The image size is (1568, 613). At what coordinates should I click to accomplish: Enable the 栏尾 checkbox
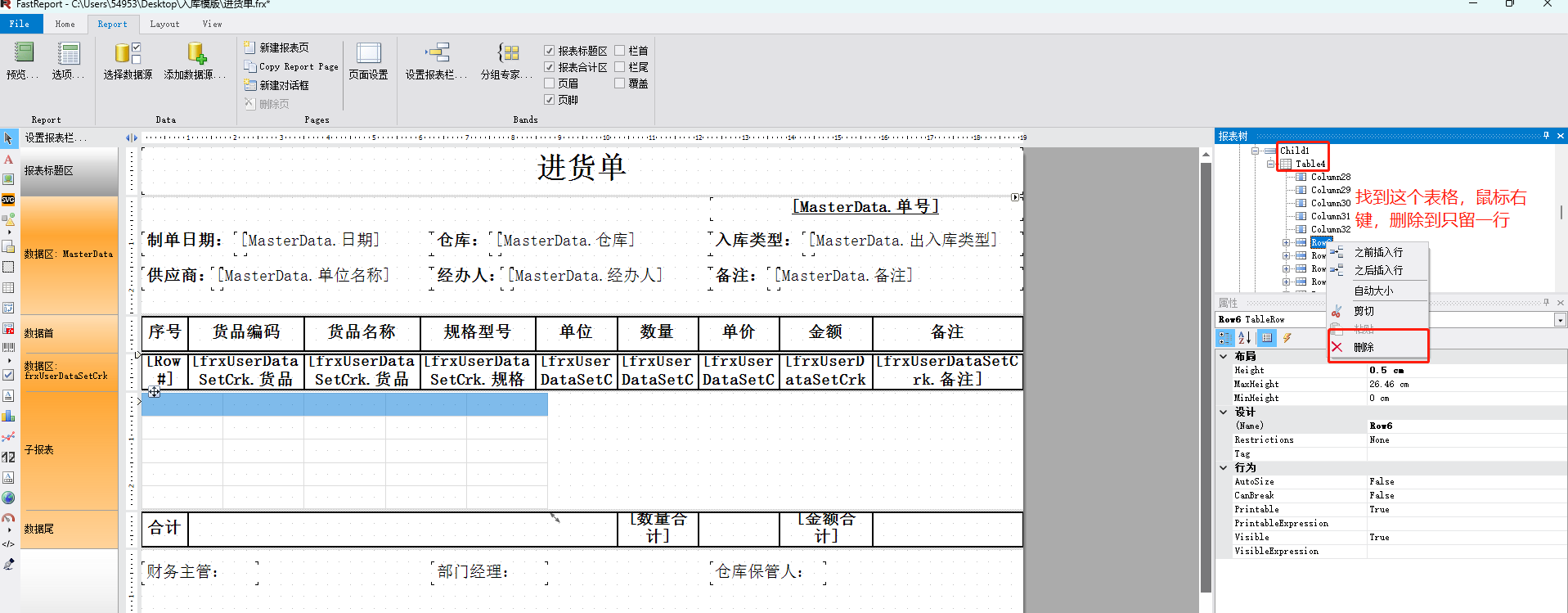tap(620, 67)
